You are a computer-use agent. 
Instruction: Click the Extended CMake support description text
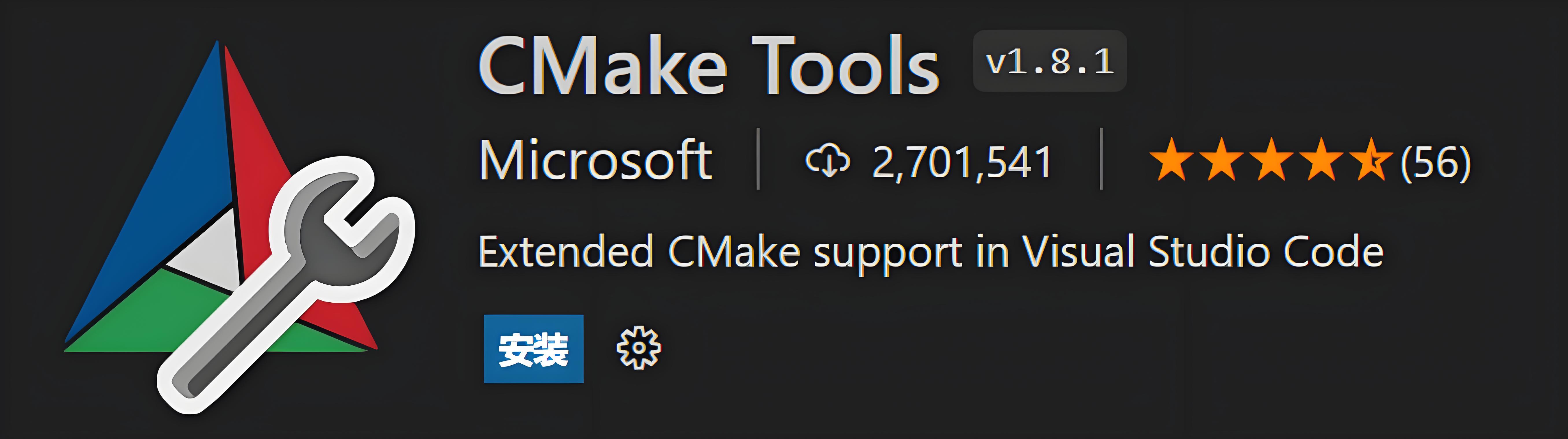tap(931, 252)
